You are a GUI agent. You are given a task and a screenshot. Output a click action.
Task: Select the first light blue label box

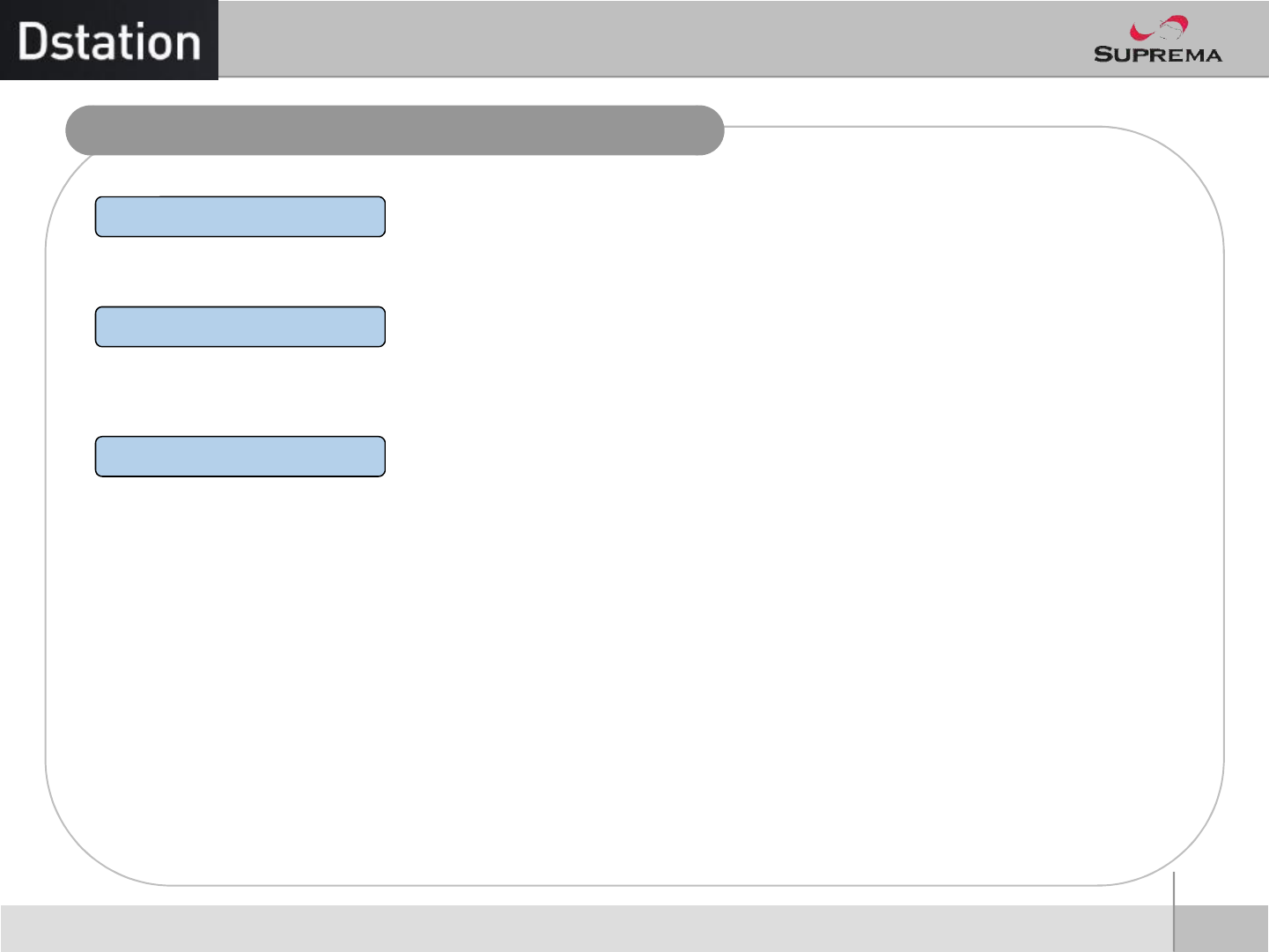click(x=240, y=217)
